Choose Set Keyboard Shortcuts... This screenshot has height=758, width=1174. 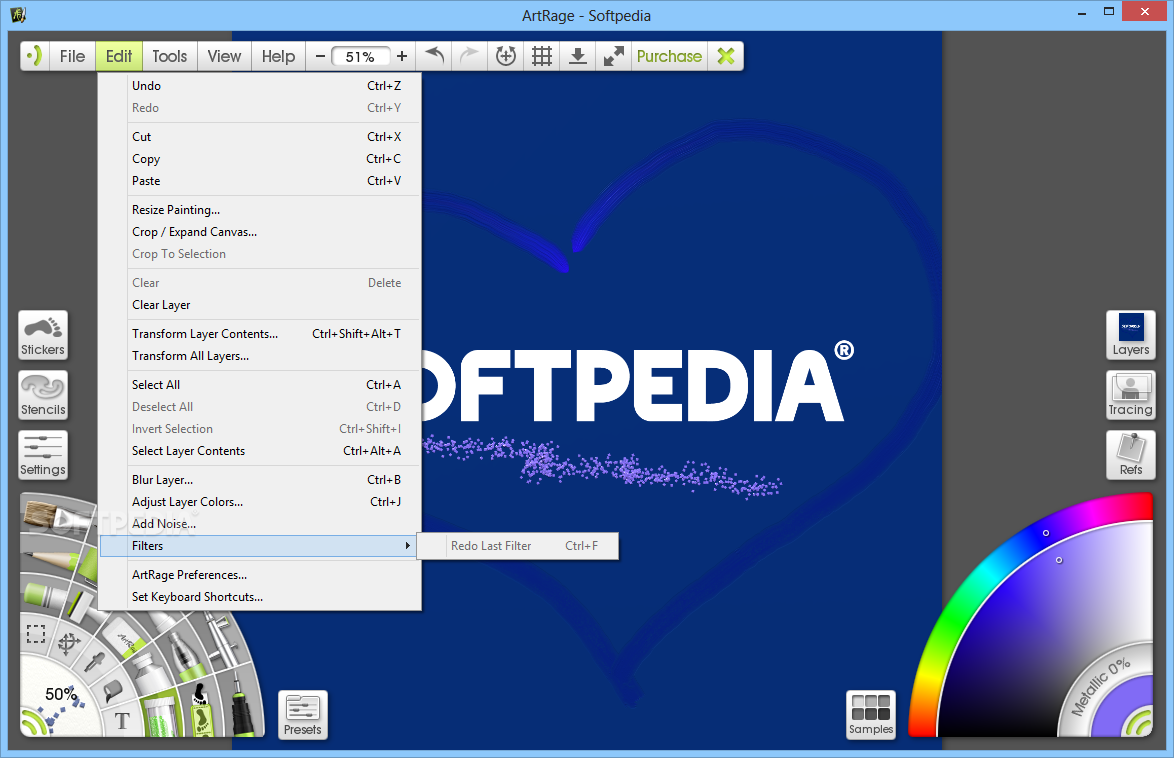pos(261,597)
